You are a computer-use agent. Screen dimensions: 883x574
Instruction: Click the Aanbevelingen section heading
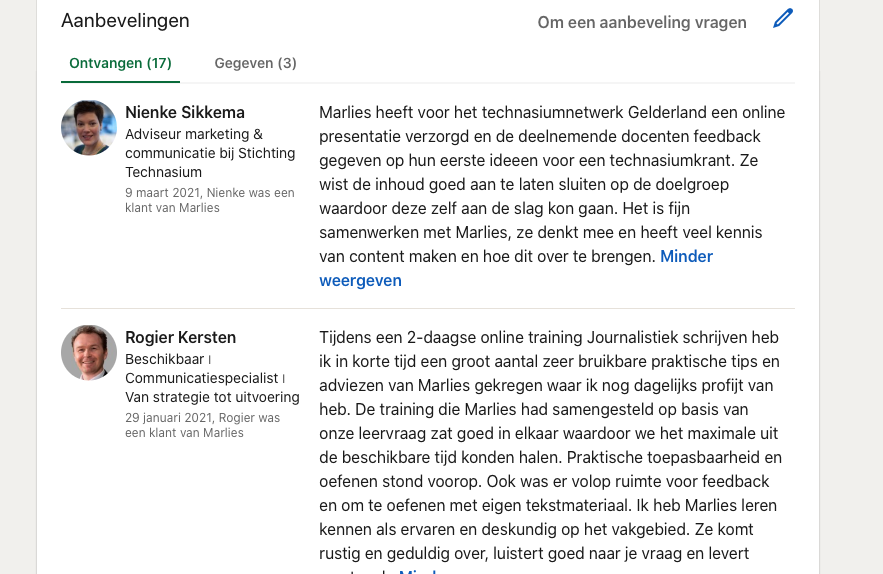[125, 21]
